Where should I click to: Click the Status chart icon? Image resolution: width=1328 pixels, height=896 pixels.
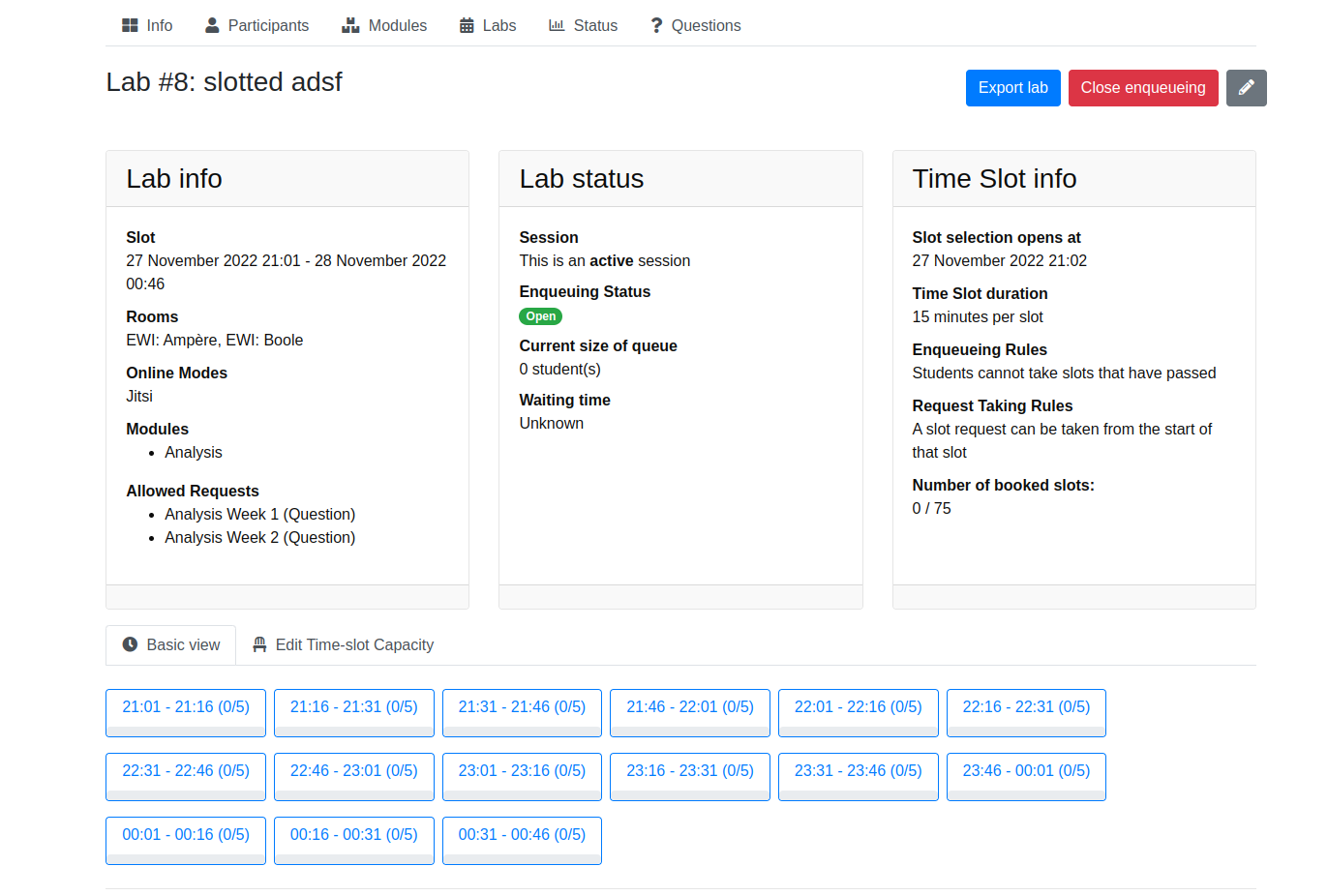click(x=557, y=25)
